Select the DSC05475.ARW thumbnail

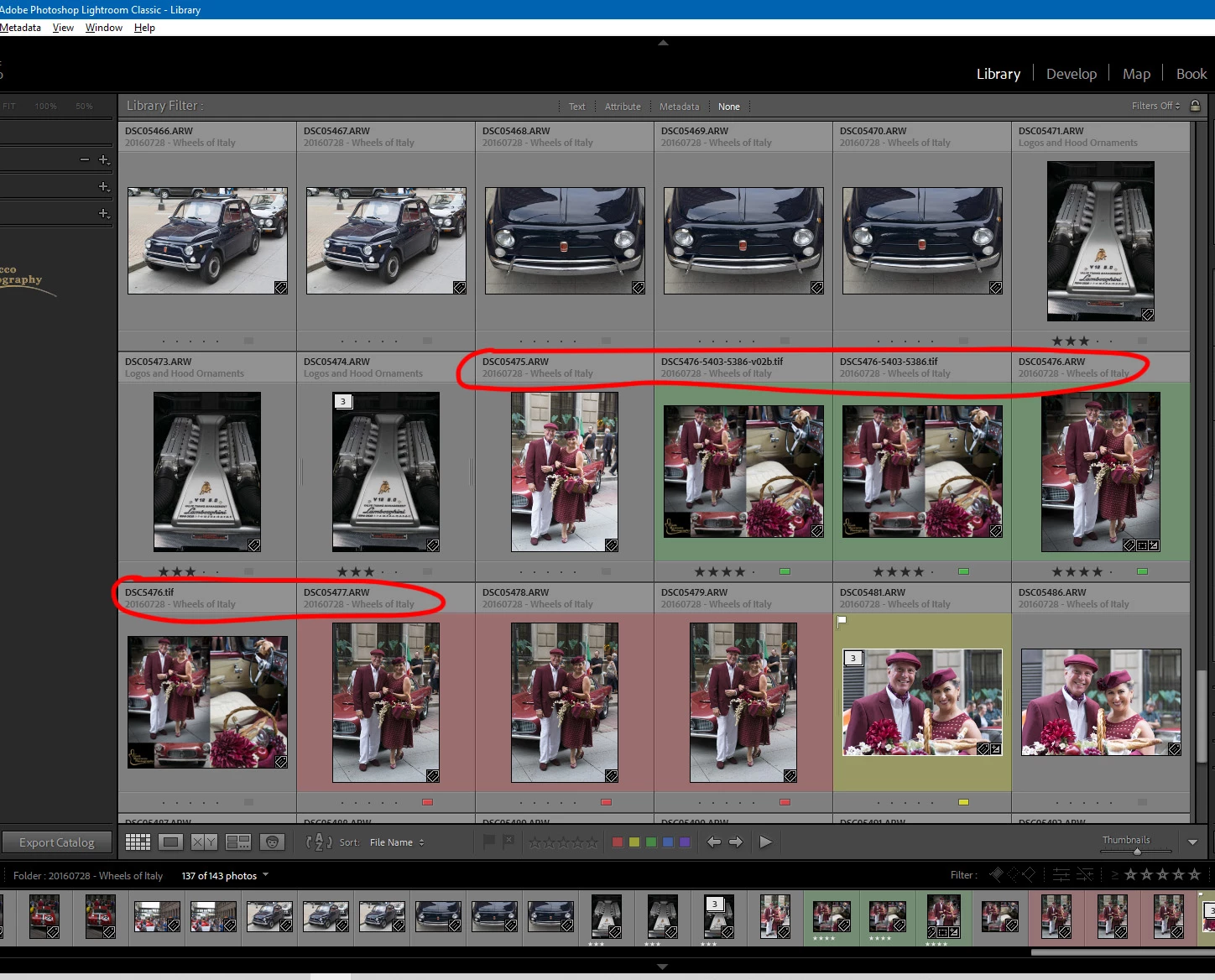pos(564,472)
